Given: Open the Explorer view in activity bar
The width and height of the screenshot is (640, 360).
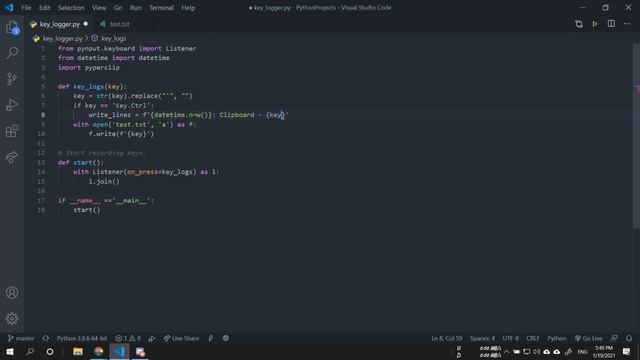Looking at the screenshot, I should [12, 28].
